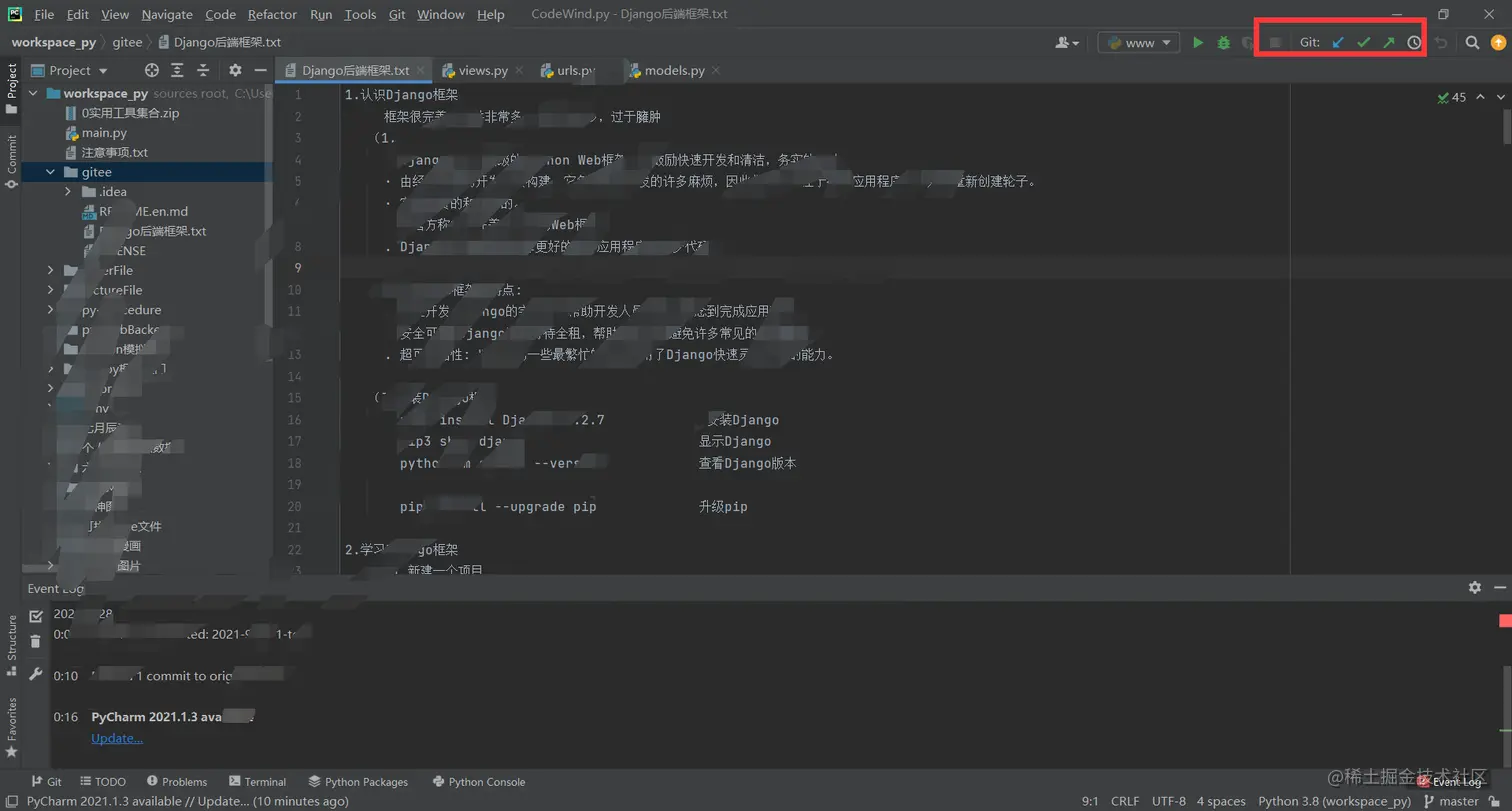Collapse all nodes in the Project tree

(203, 70)
